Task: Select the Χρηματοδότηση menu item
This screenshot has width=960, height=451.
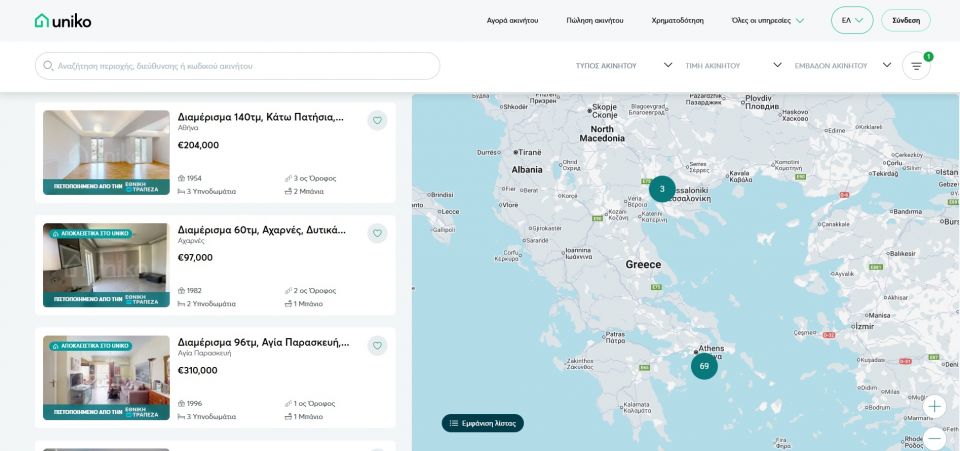Action: click(x=677, y=20)
